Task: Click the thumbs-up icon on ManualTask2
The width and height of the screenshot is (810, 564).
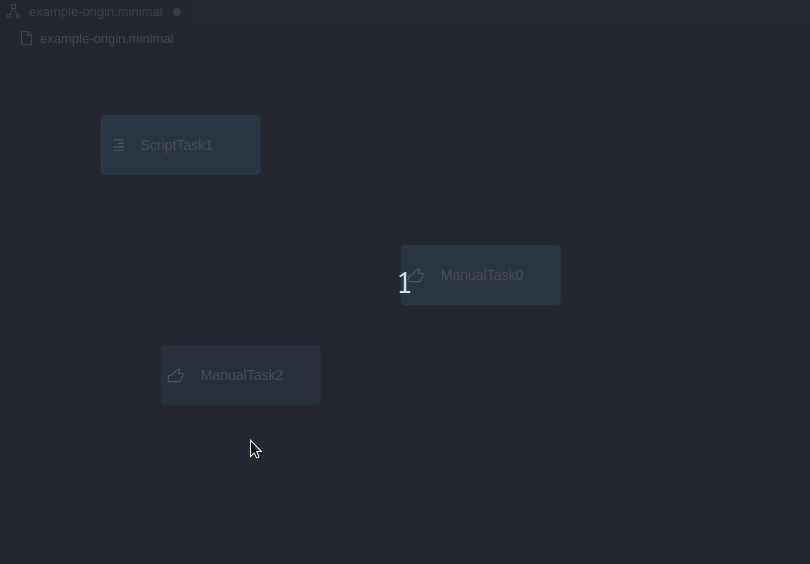Action: [176, 375]
